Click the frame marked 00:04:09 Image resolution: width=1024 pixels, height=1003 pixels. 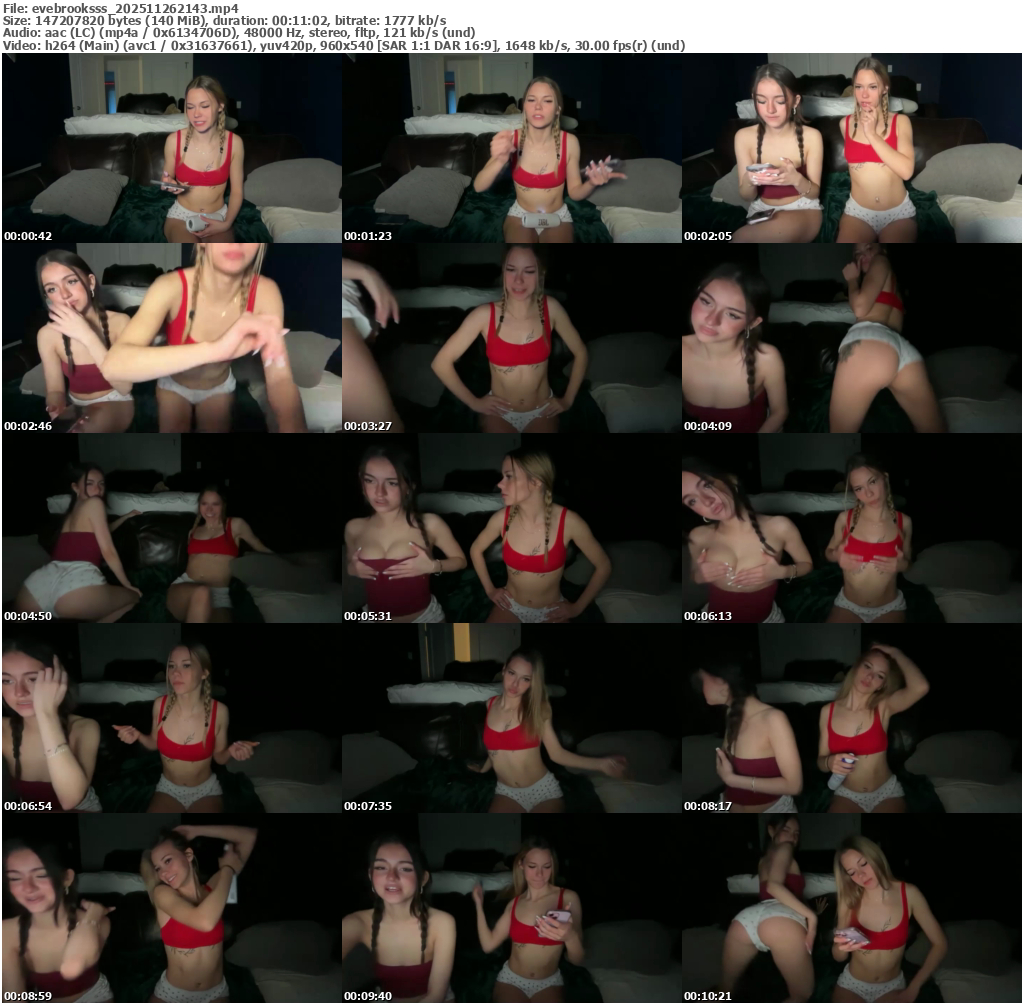tap(851, 338)
